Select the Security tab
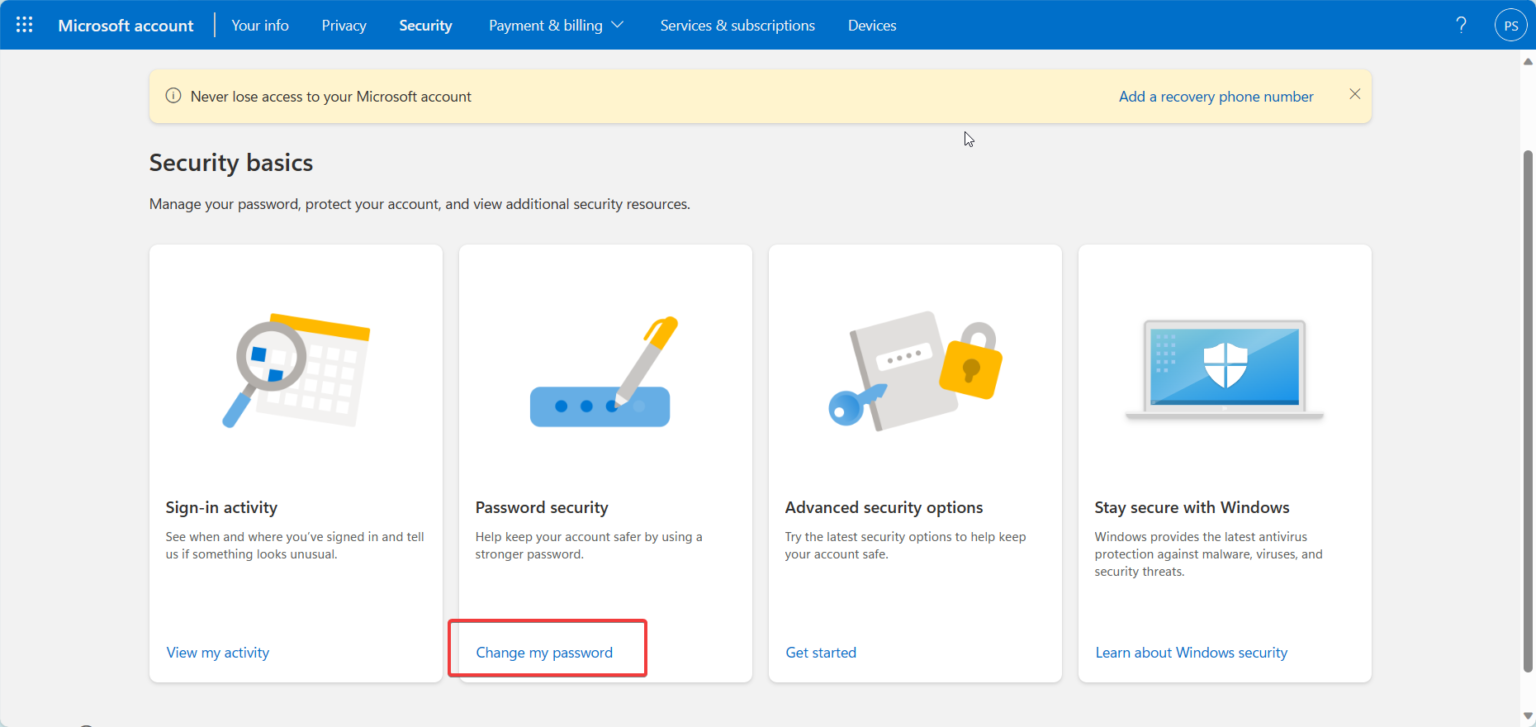 click(x=425, y=25)
